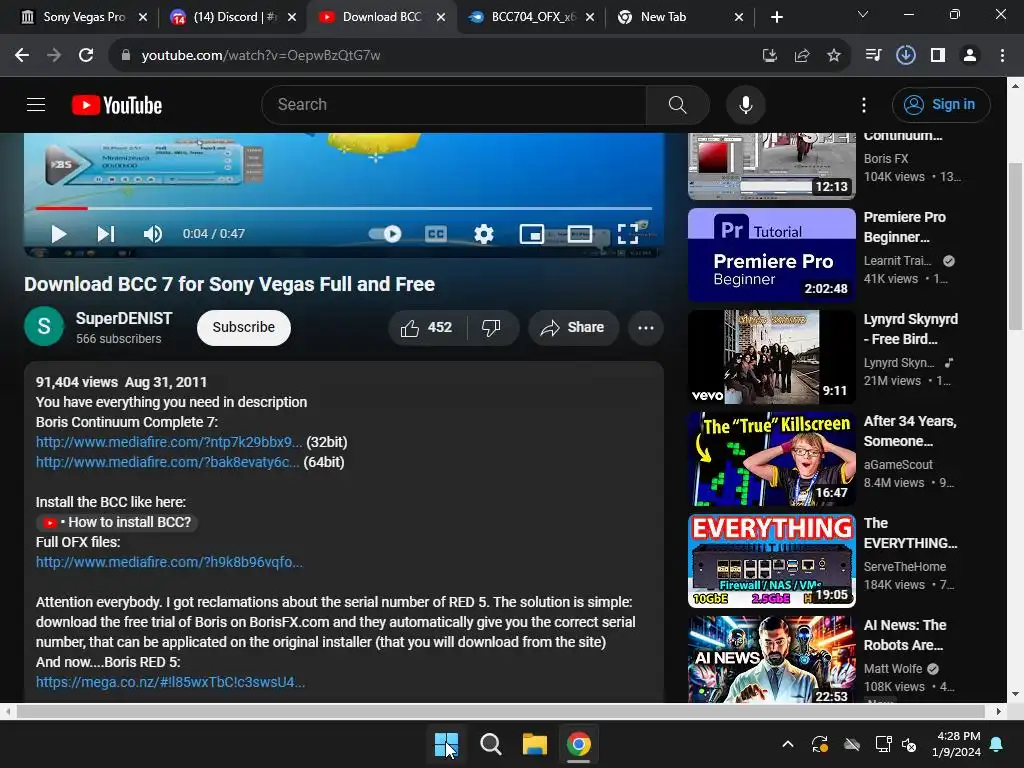This screenshot has height=768, width=1024.
Task: Expand the tab search chevron
Action: tap(863, 14)
